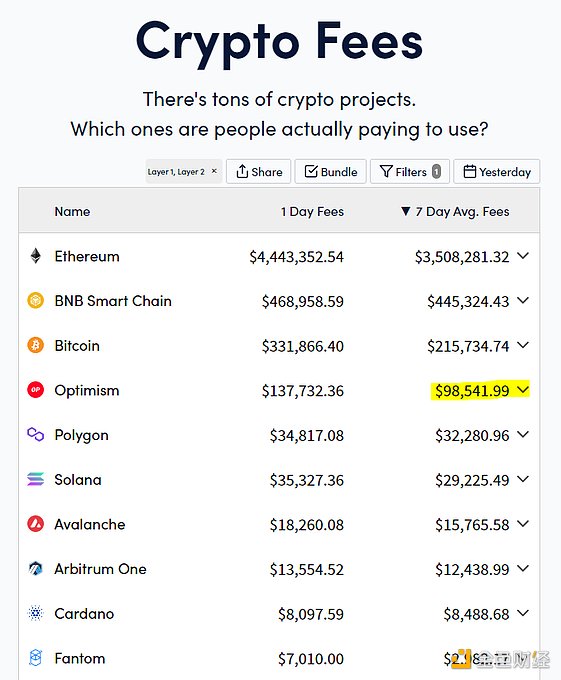Click the purple Polygon logo icon
This screenshot has height=680, width=561.
(36, 434)
